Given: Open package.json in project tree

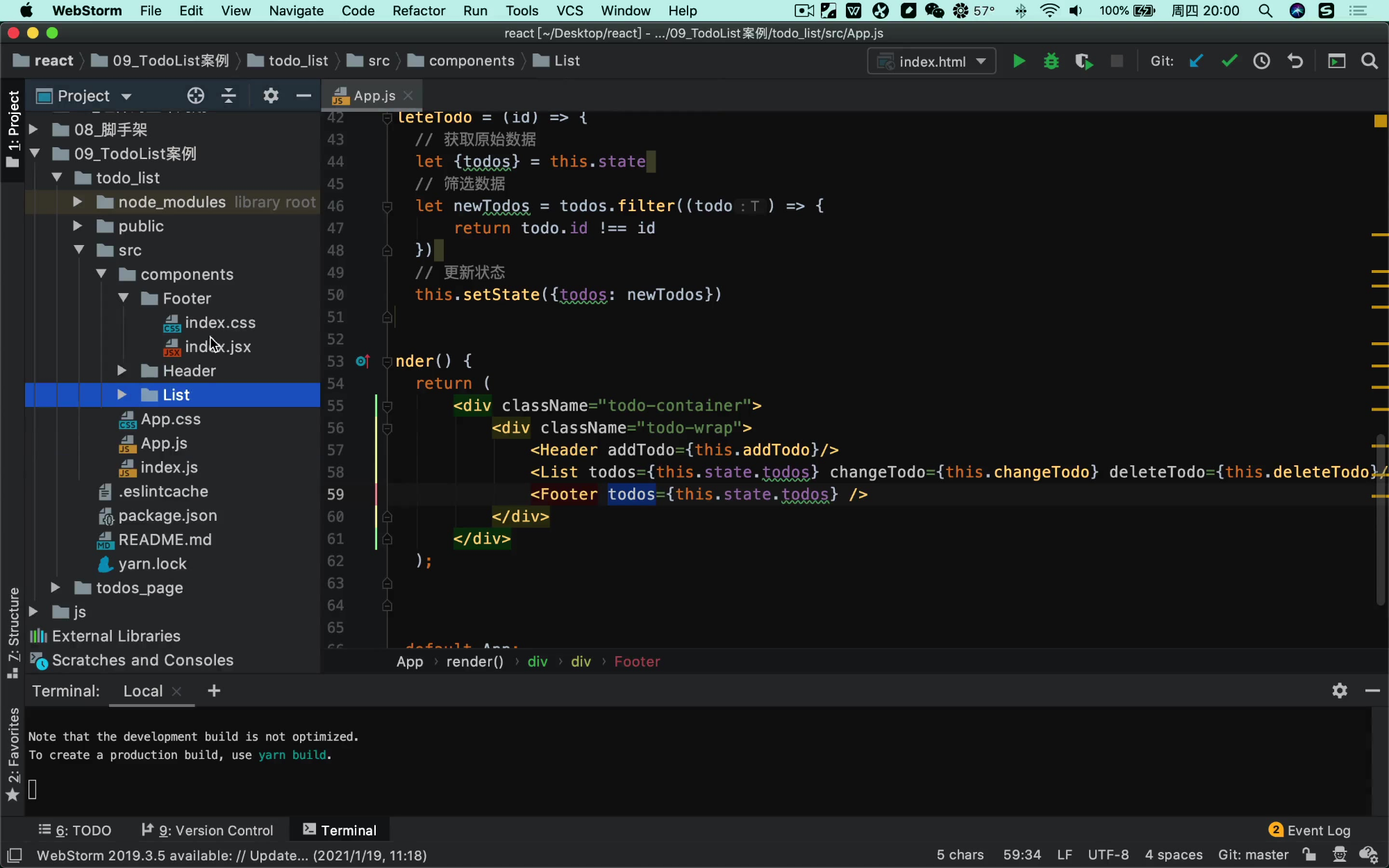Looking at the screenshot, I should 167,515.
